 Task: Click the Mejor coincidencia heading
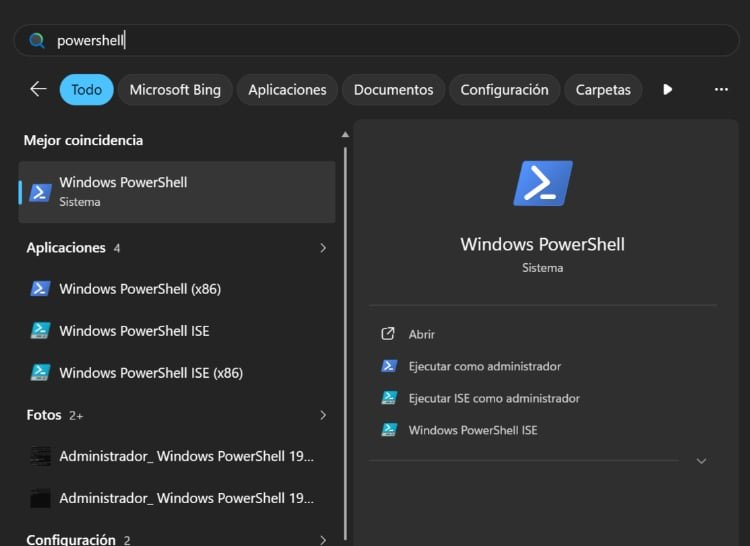tap(83, 141)
